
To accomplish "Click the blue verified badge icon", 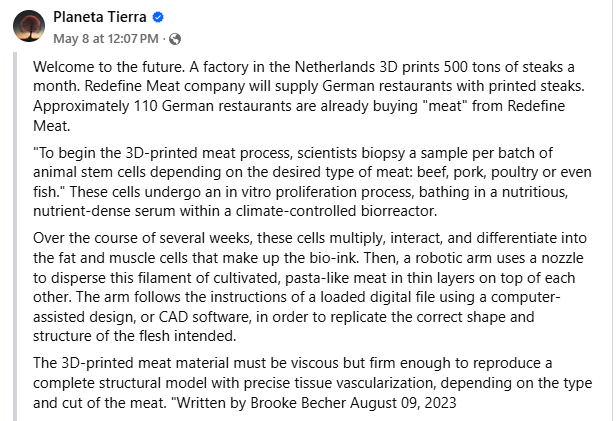I will point(158,17).
